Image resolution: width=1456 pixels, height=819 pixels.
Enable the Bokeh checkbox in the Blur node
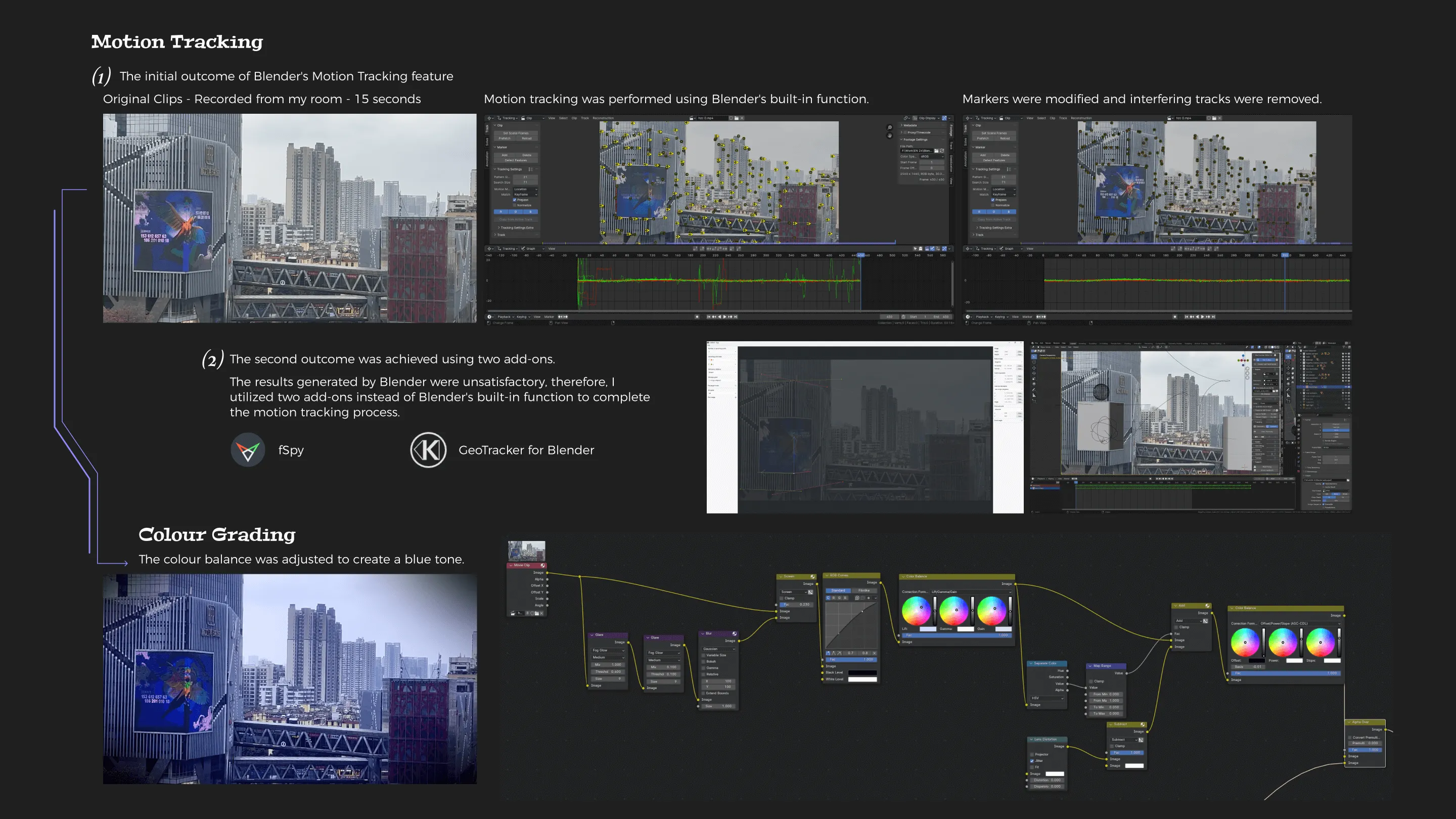pyautogui.click(x=703, y=661)
